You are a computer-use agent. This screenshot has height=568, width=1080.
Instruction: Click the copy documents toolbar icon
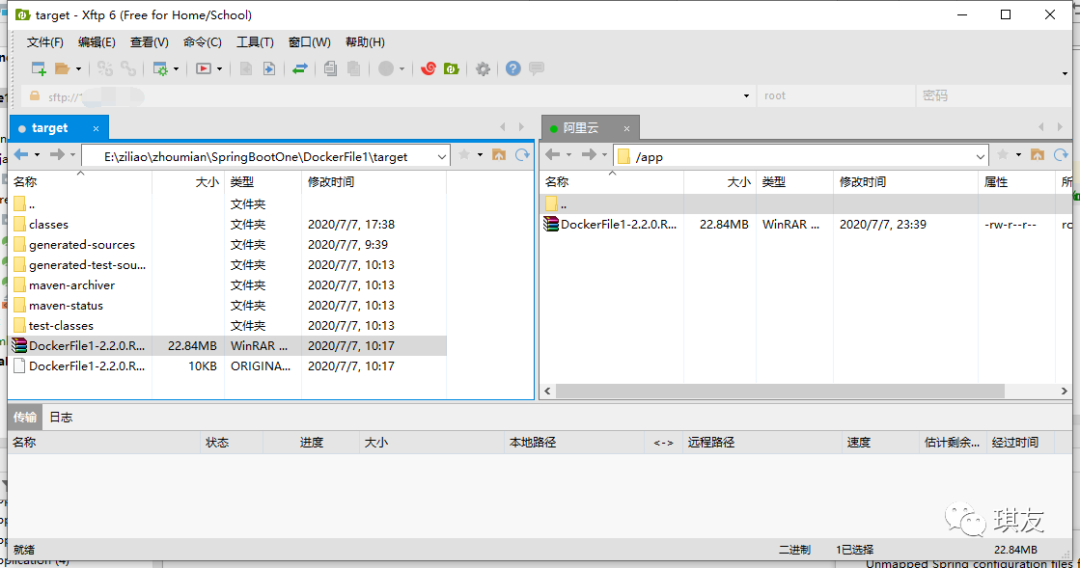(331, 68)
